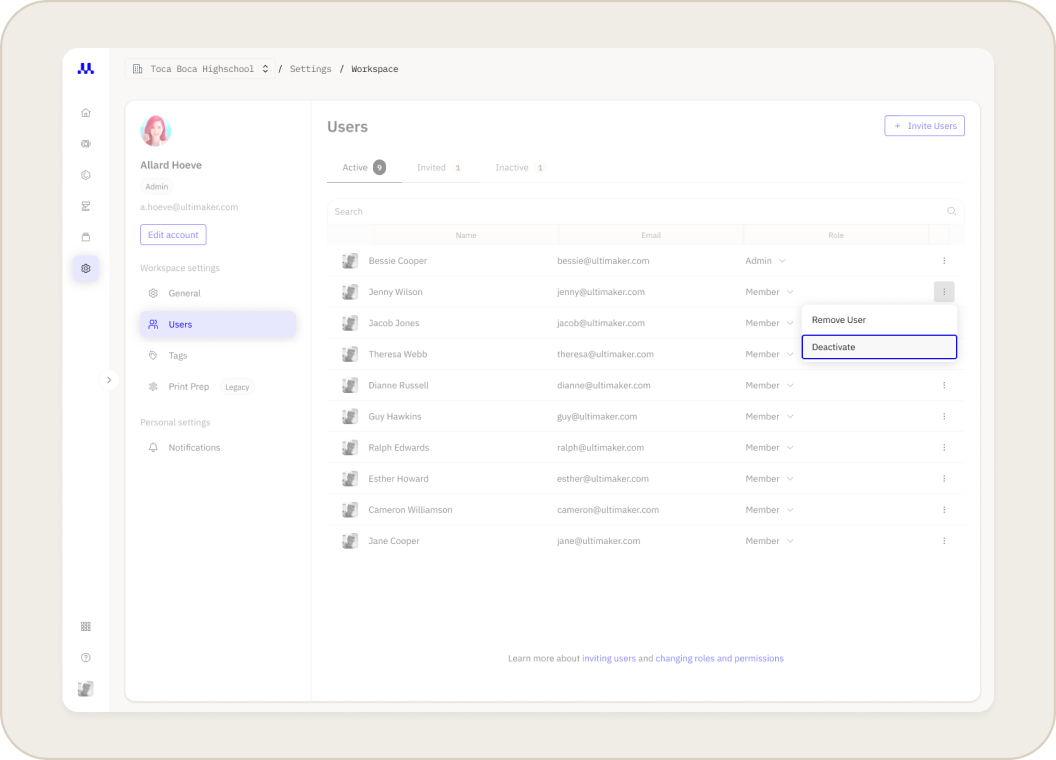Open the highlighted settings gear in the sidebar
The width and height of the screenshot is (1056, 760).
coord(86,268)
